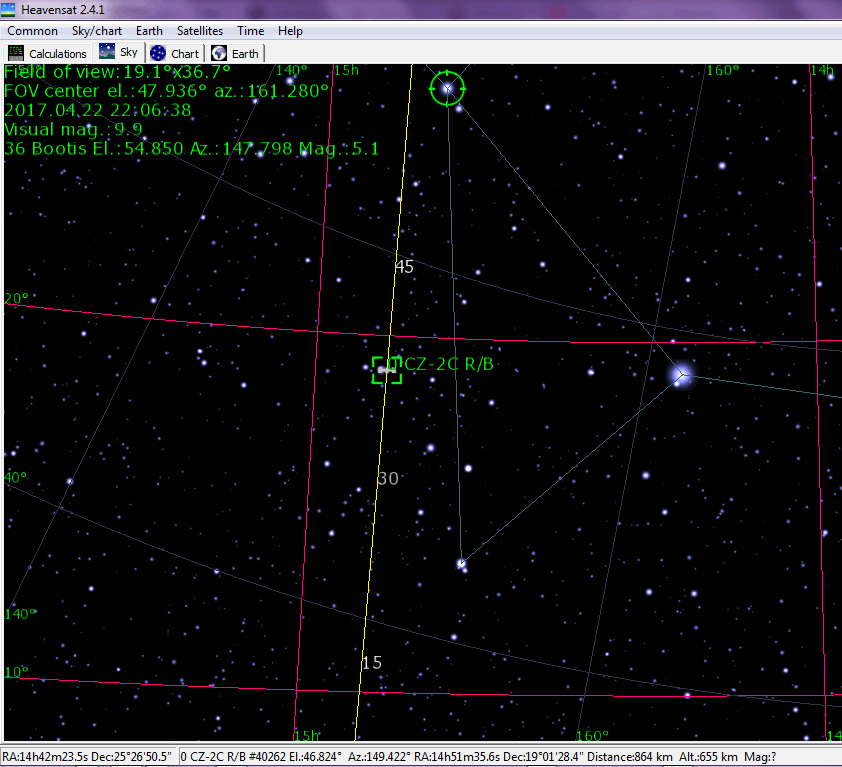Switch to the Chart tab

175,53
